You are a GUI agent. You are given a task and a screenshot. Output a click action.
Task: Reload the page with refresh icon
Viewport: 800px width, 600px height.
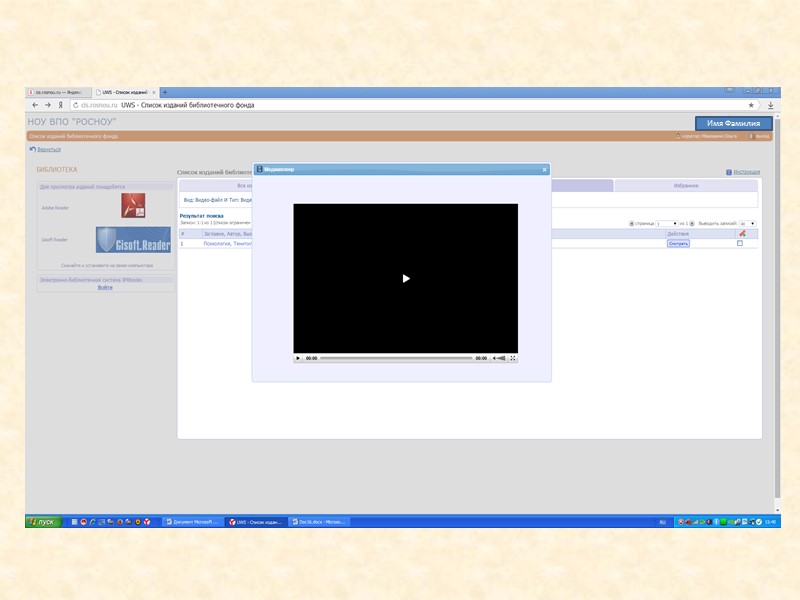(x=76, y=105)
